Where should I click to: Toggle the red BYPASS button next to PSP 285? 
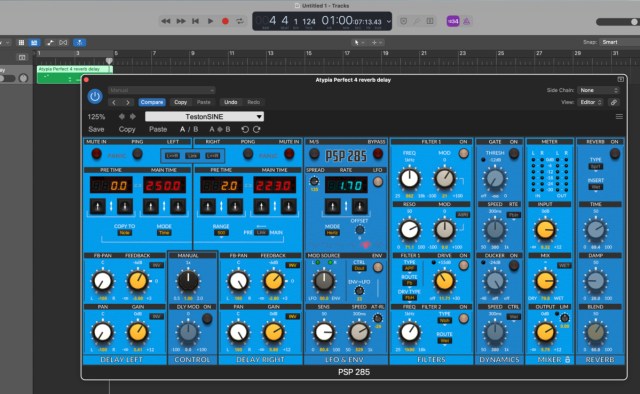coord(378,154)
